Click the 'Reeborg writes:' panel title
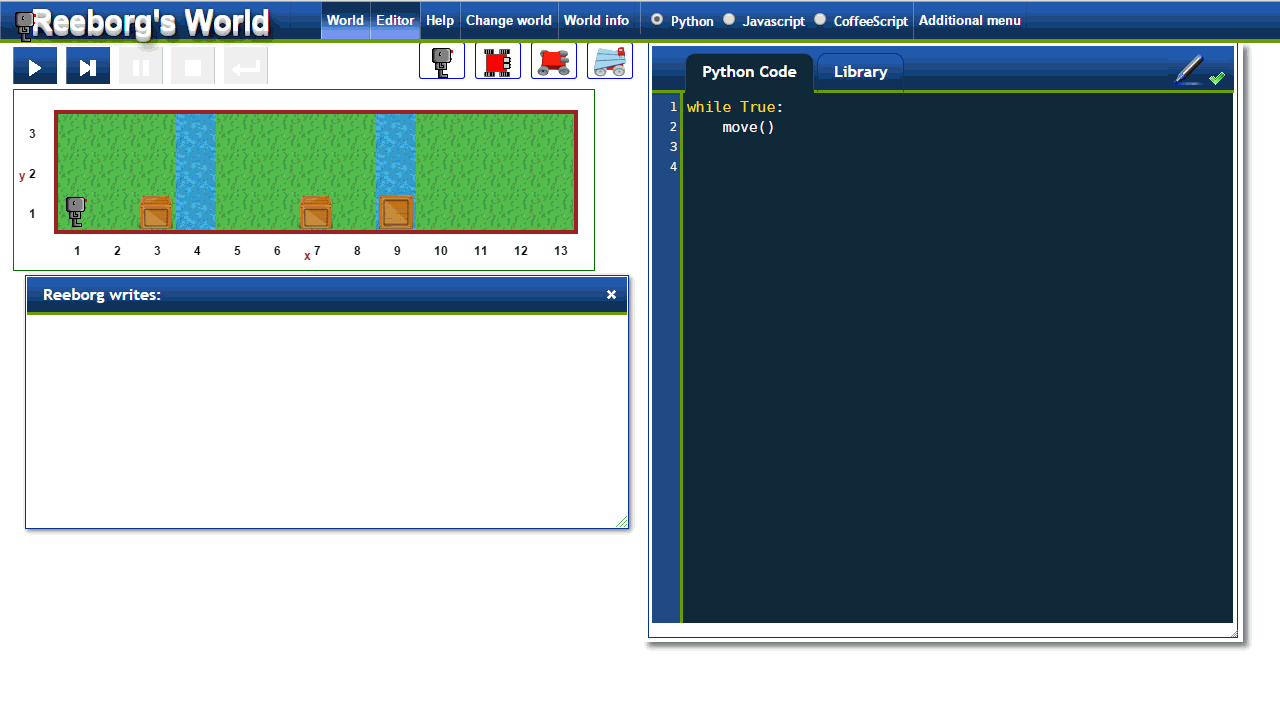 [102, 295]
